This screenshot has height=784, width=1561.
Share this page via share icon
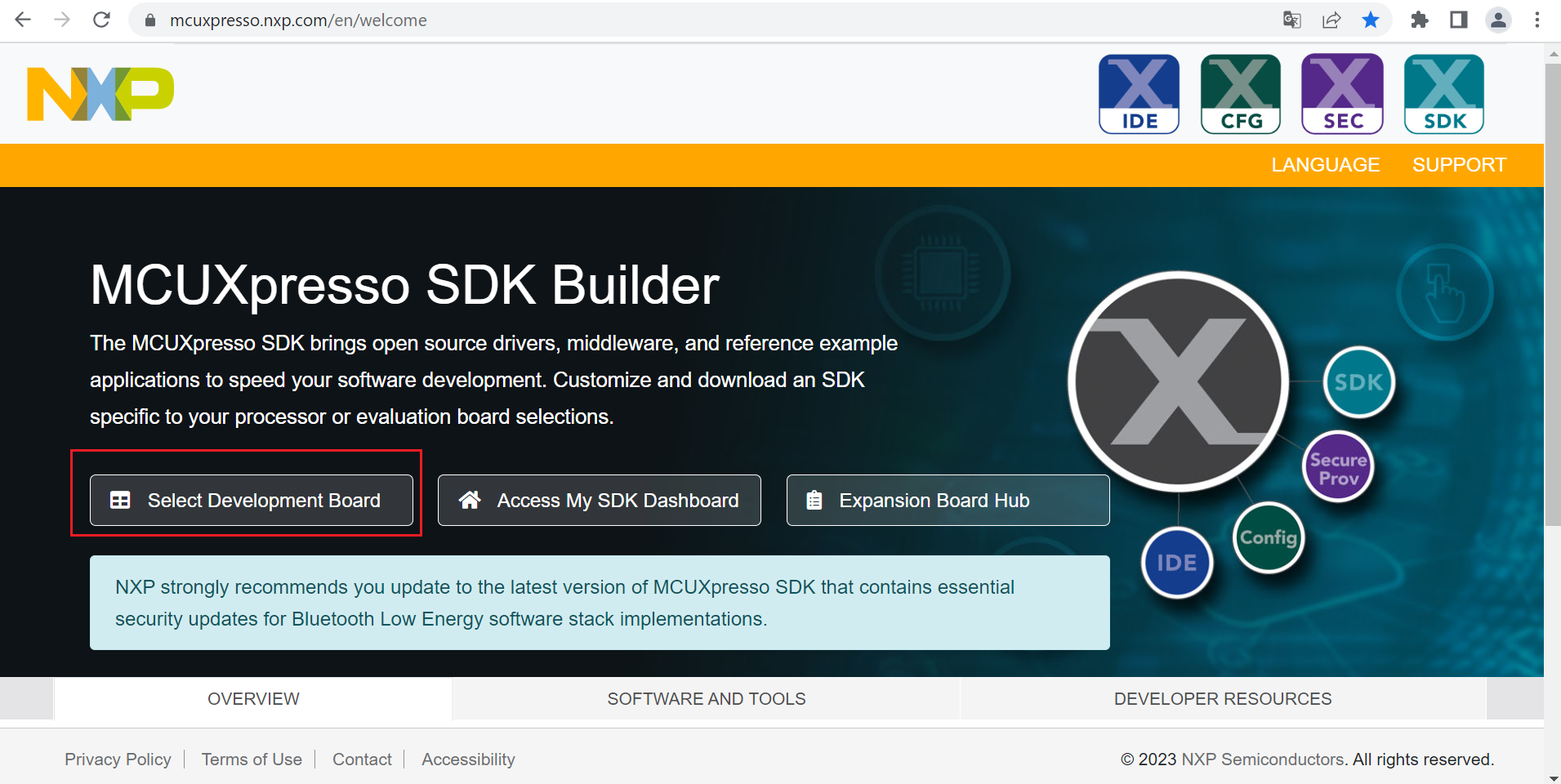(1331, 20)
